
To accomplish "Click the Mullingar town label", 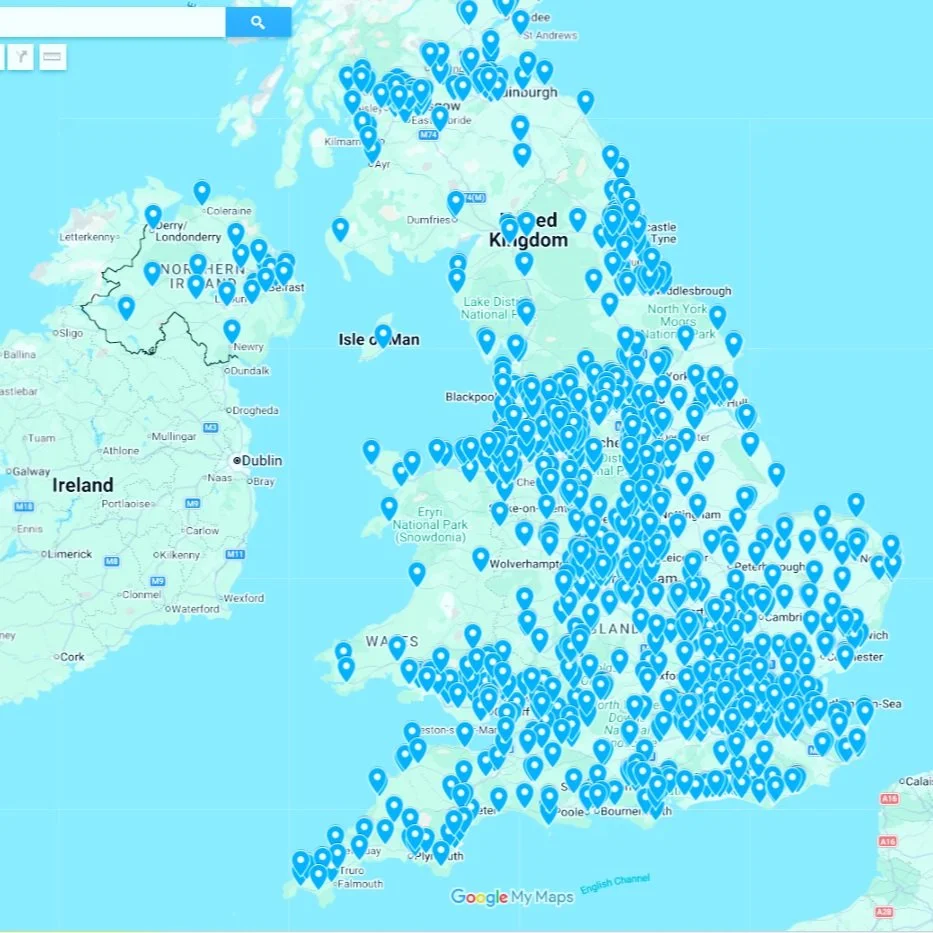I will pyautogui.click(x=174, y=436).
